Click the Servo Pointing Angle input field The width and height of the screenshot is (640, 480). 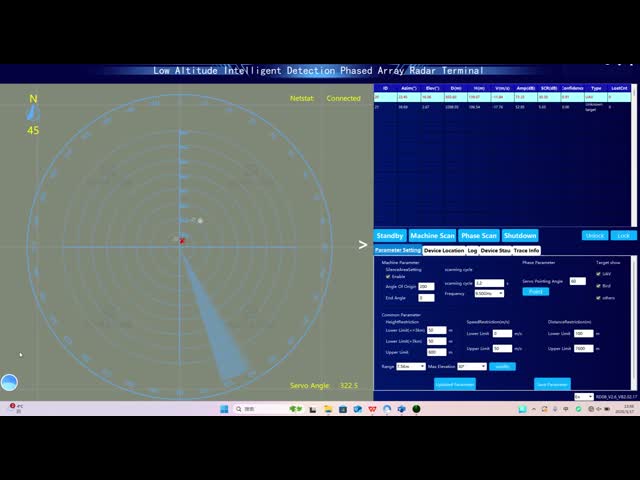(x=577, y=281)
